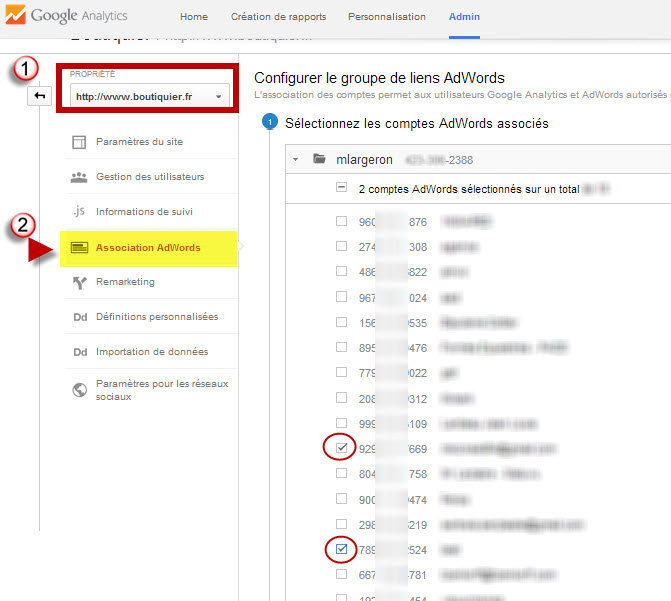This screenshot has width=671, height=601.
Task: Open Gestion des utilisateurs
Action: pyautogui.click(x=151, y=177)
